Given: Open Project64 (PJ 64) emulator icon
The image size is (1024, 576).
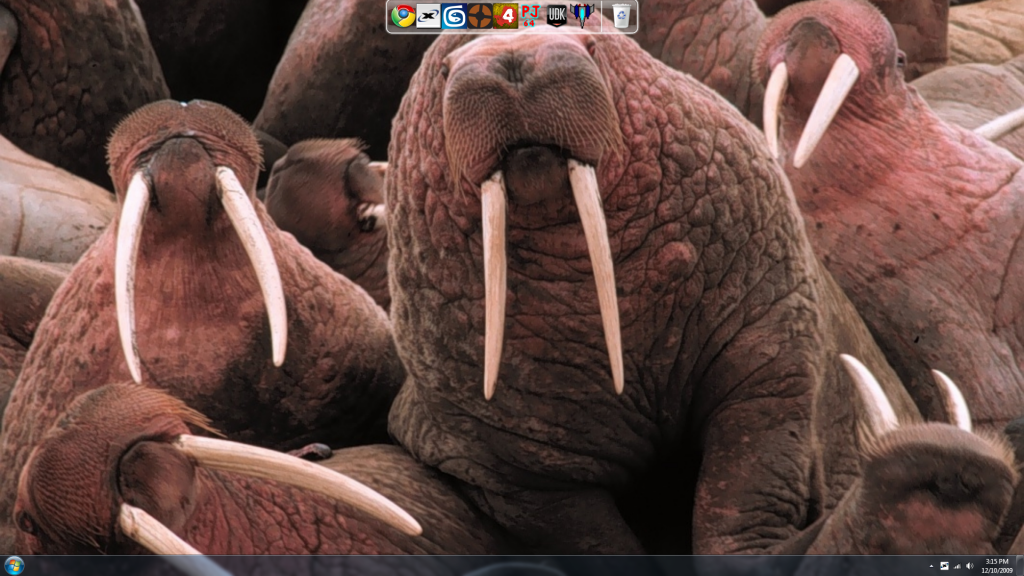Looking at the screenshot, I should (530, 16).
